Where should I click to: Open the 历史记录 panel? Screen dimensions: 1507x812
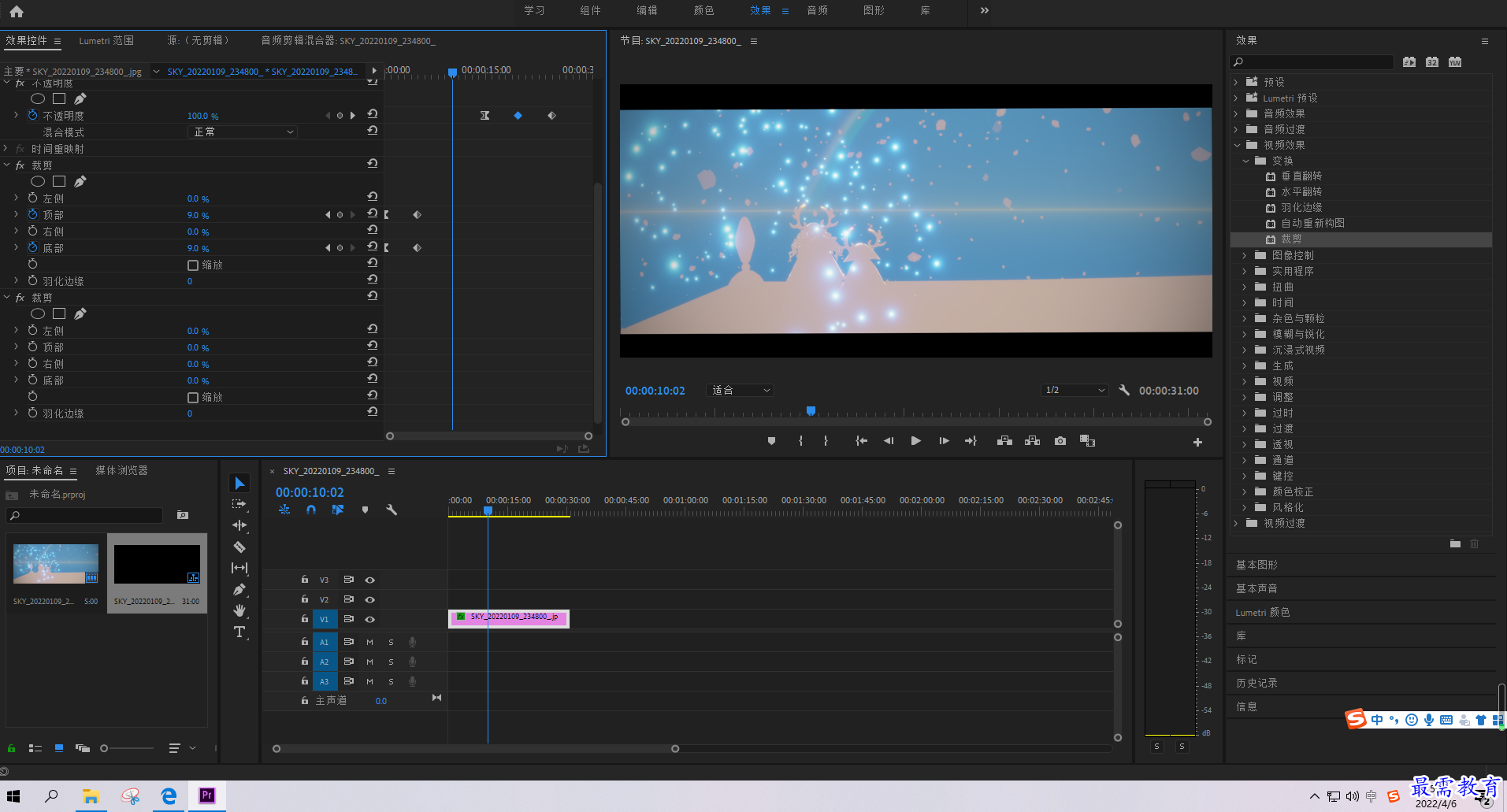point(1256,683)
